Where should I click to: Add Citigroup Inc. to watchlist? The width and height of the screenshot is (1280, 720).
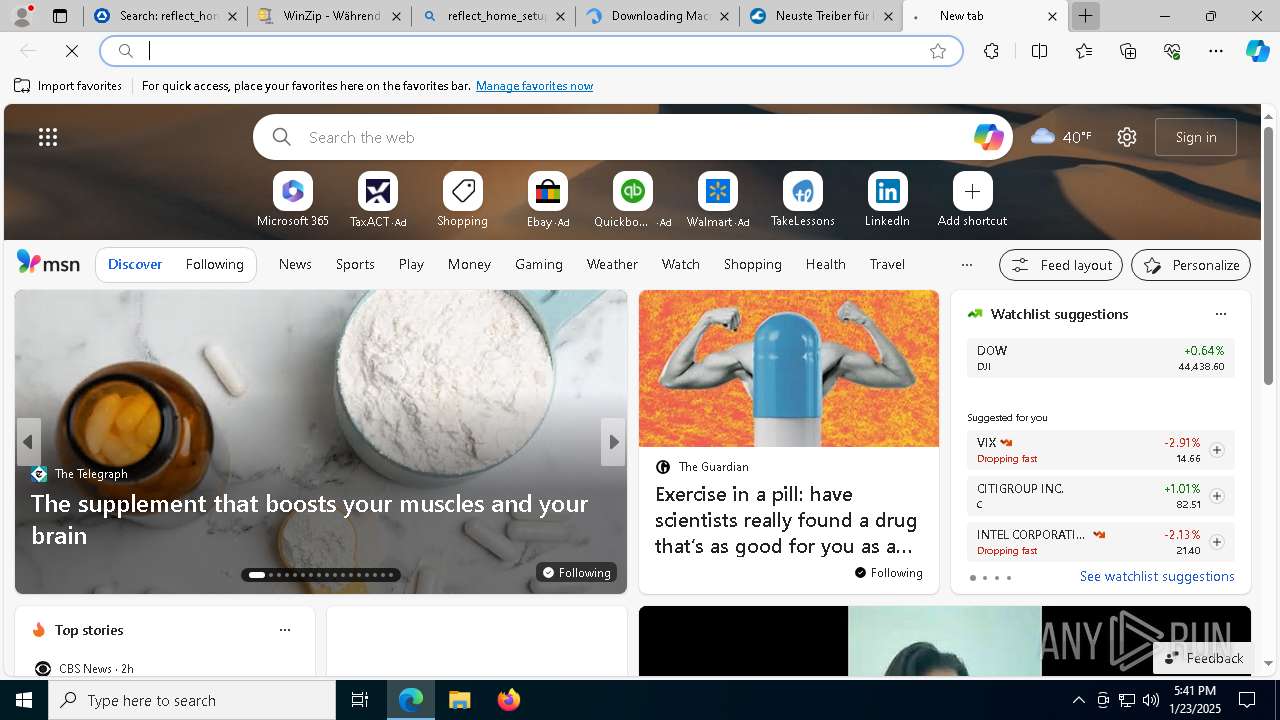pyautogui.click(x=1216, y=496)
